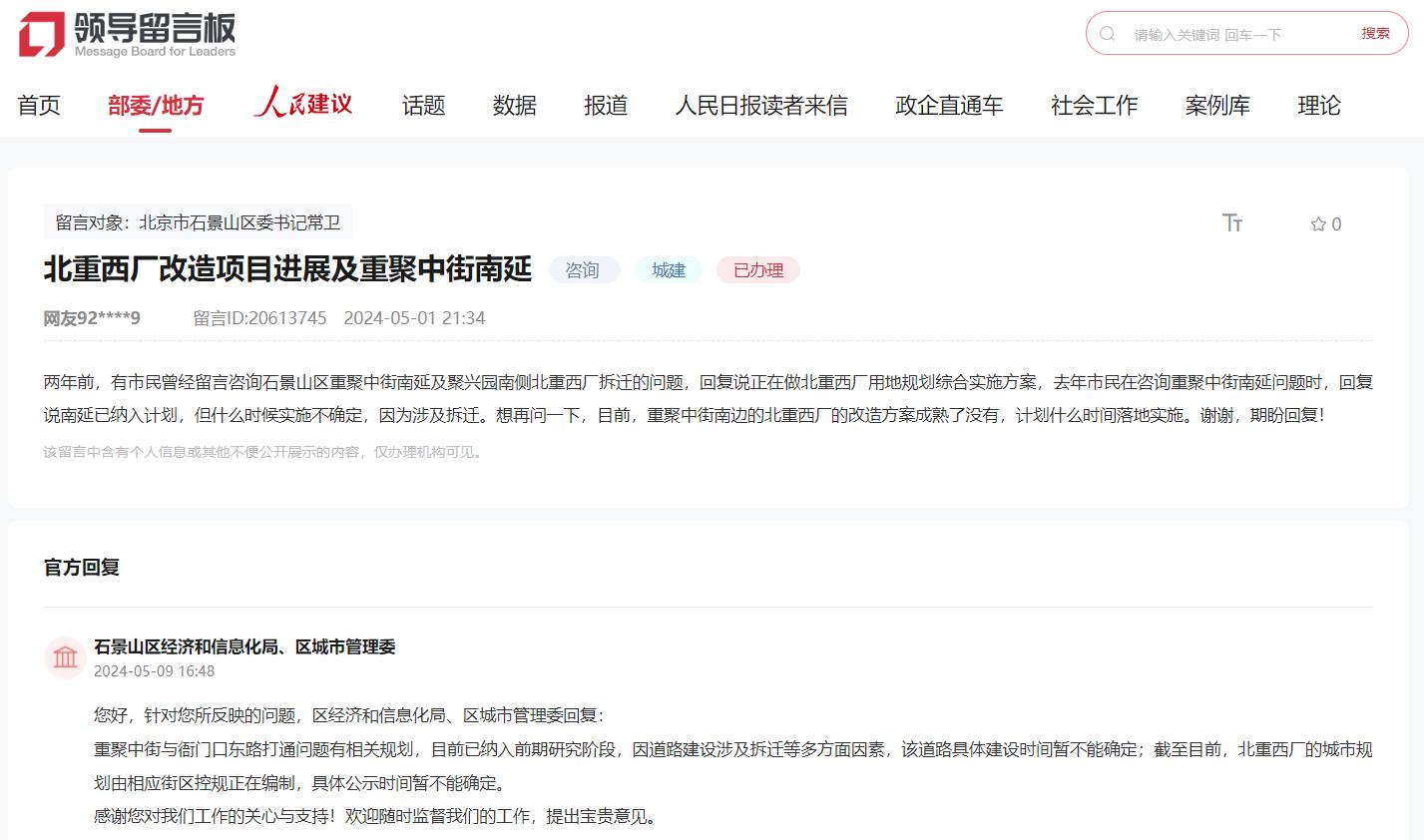Image resolution: width=1424 pixels, height=840 pixels.
Task: Go to the 理论 theory section
Action: pos(1318,106)
